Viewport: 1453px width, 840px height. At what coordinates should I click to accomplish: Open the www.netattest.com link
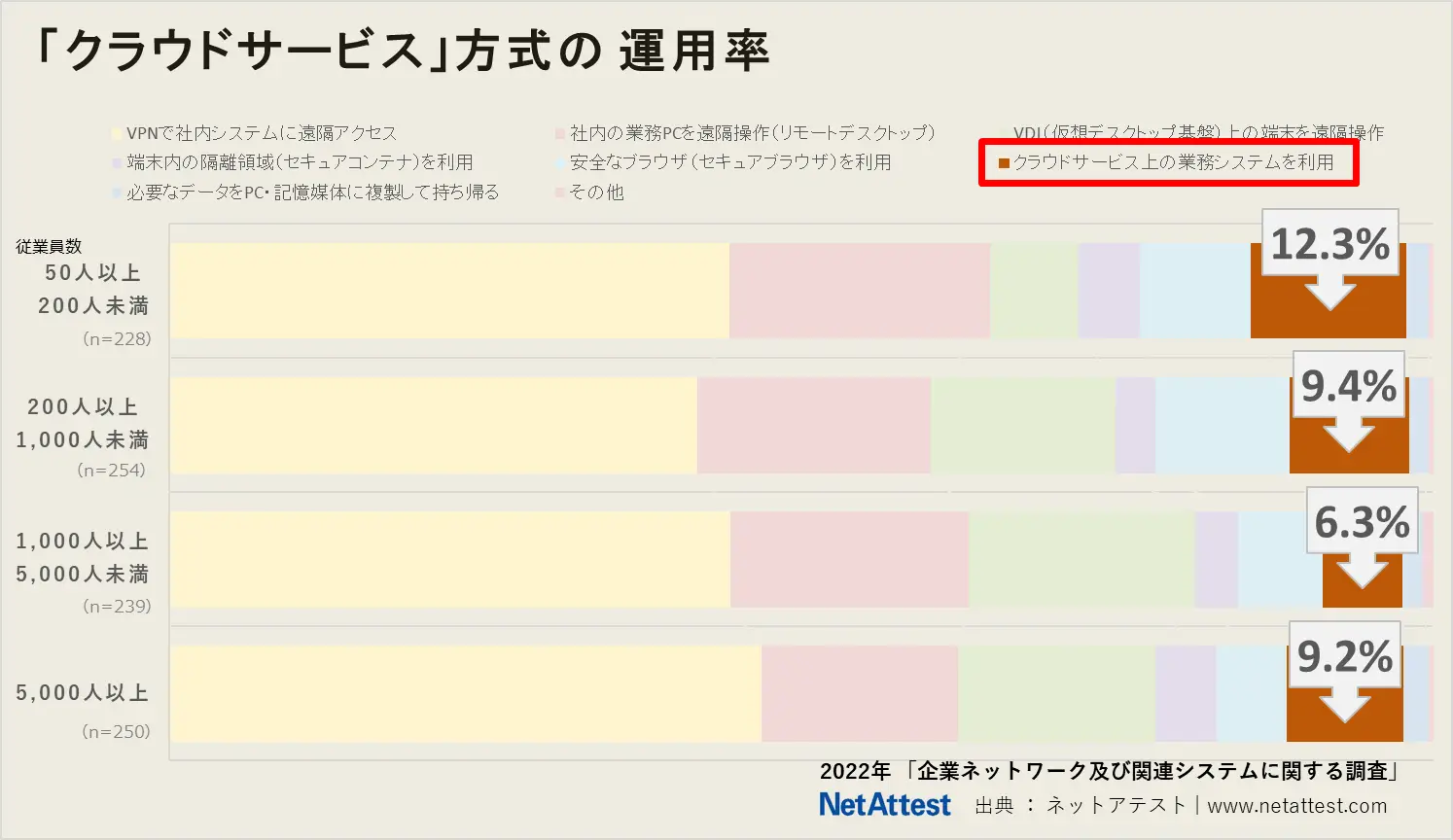click(1297, 806)
